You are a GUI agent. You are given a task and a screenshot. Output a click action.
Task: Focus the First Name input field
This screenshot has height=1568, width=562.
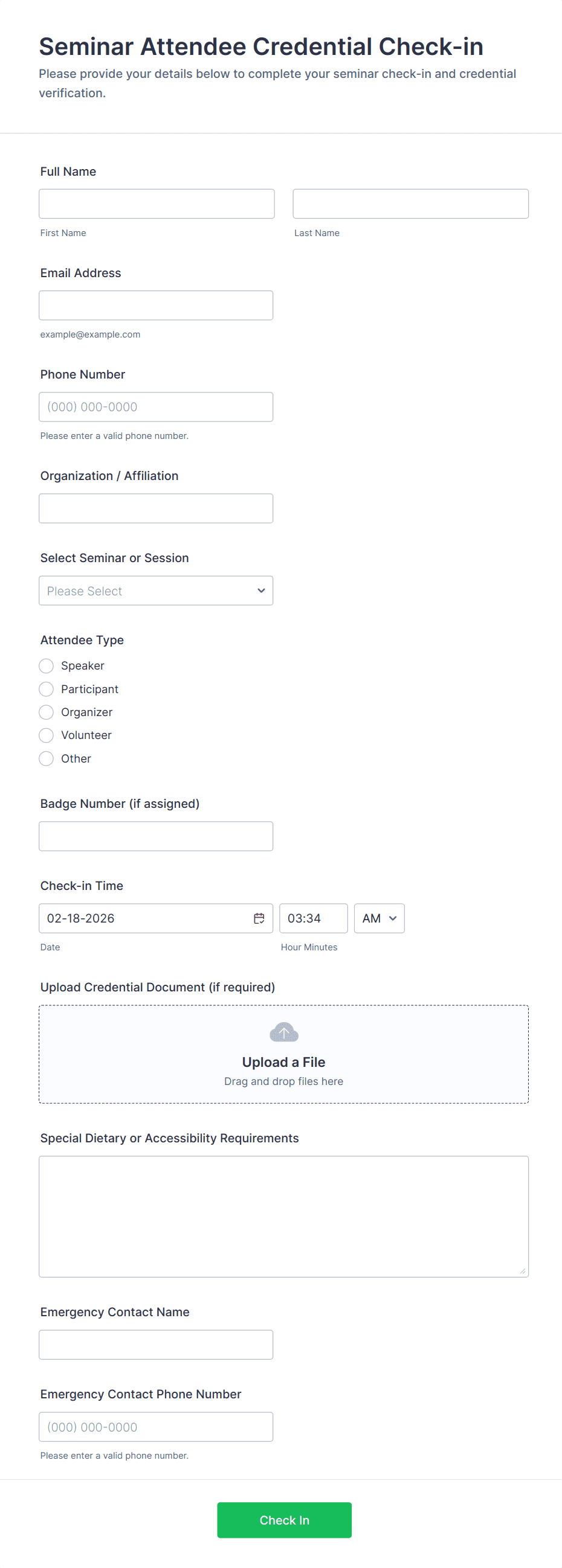pyautogui.click(x=157, y=204)
